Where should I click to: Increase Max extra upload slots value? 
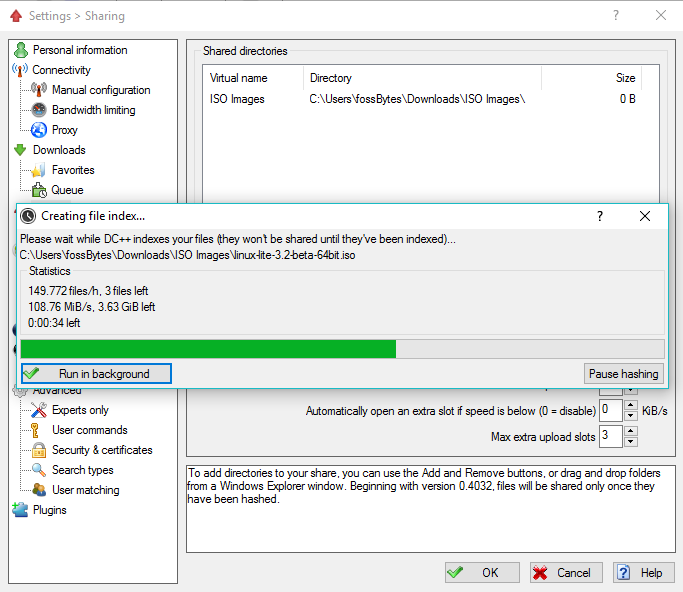click(631, 431)
